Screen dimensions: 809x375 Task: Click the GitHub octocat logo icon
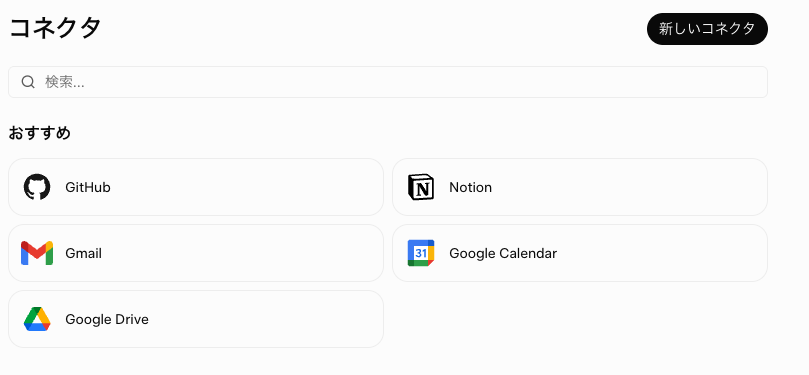tap(37, 187)
